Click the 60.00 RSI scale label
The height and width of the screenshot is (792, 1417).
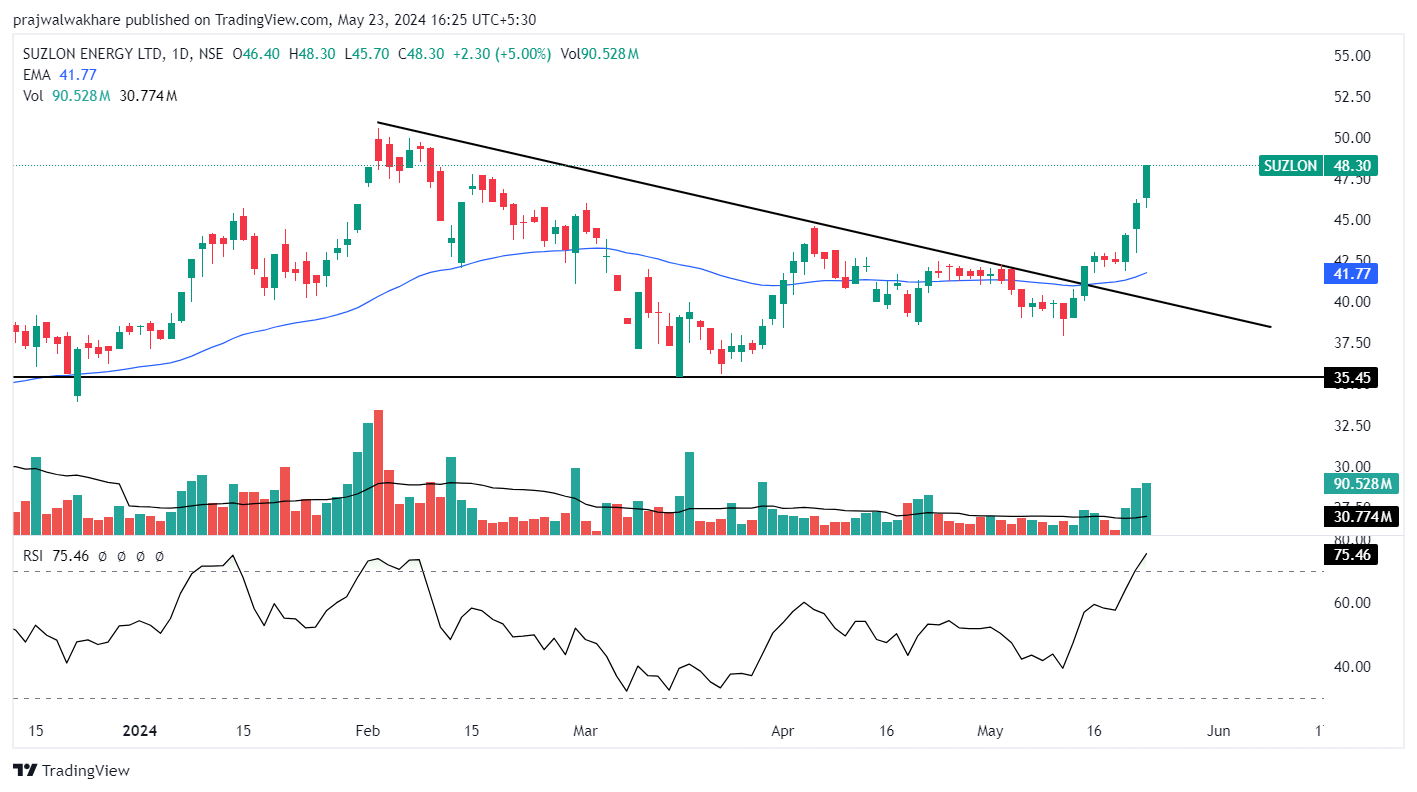[1350, 603]
